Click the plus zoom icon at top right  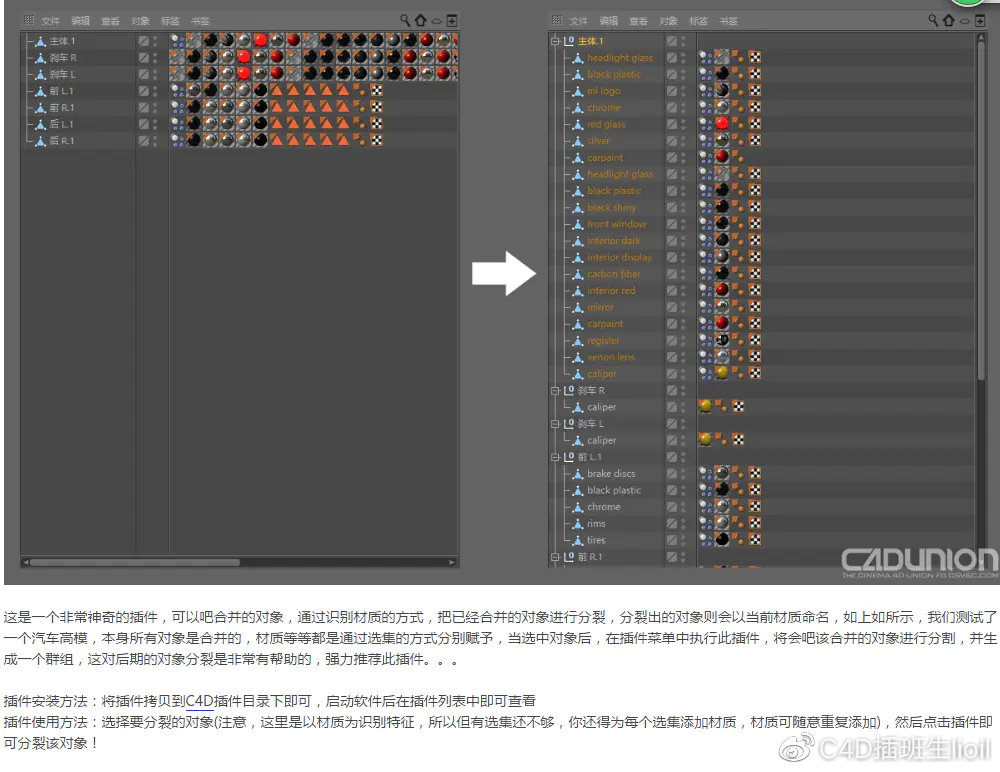[x=980, y=20]
